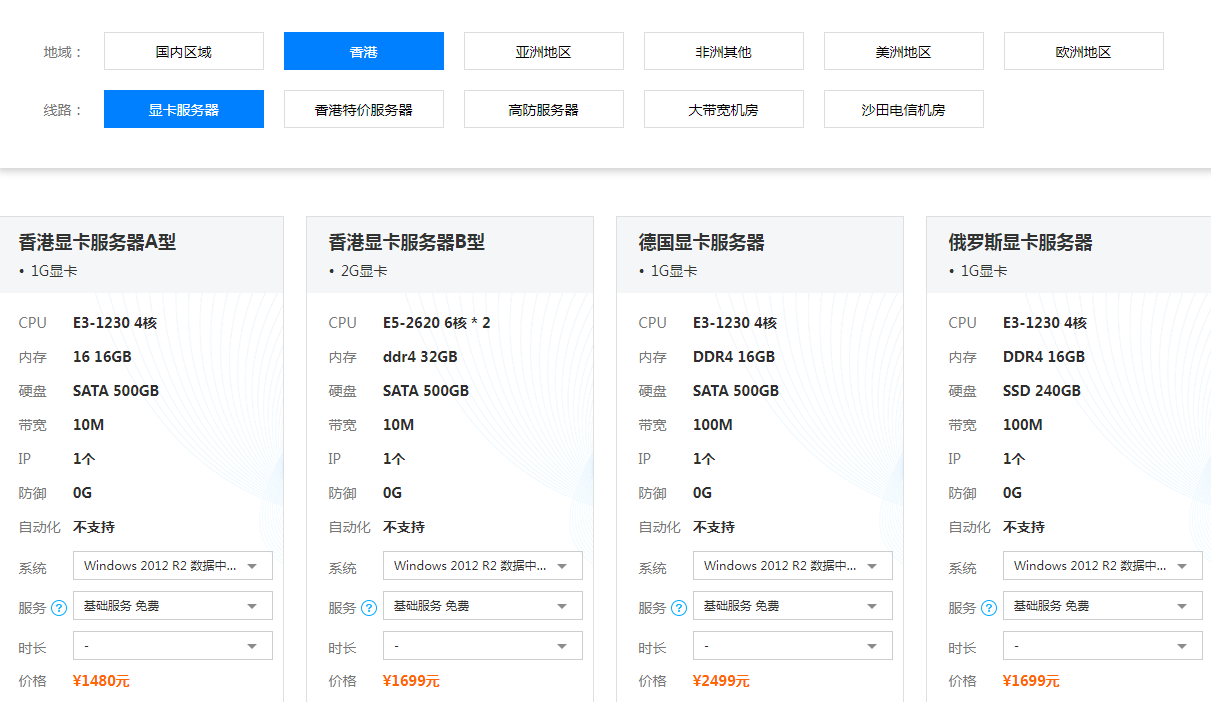Select the 非洲其他 region filter
Image resolution: width=1211 pixels, height=702 pixels.
tap(723, 51)
